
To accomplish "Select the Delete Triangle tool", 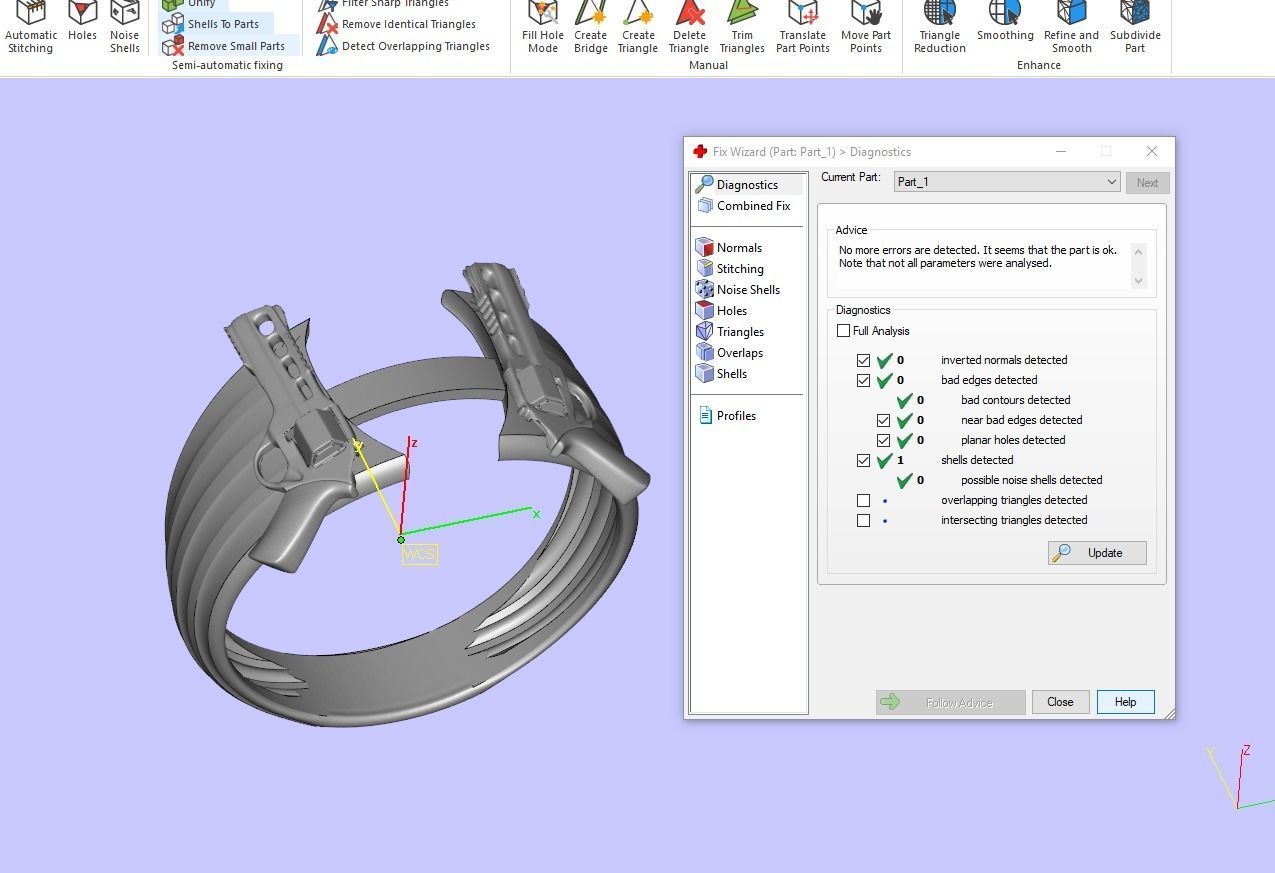I will (689, 27).
